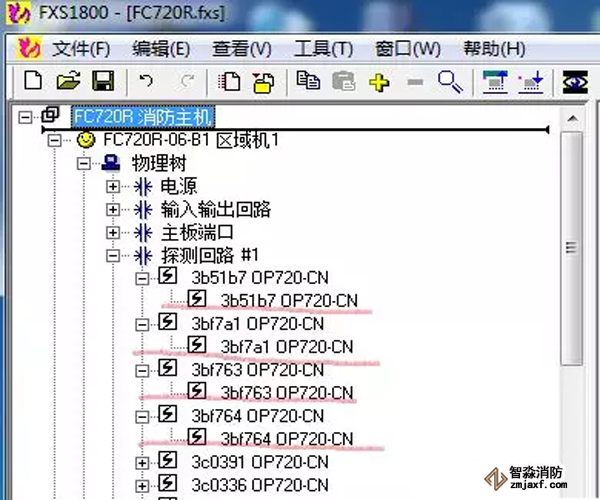Collapse the 探测回路 #1 node
The height and width of the screenshot is (500, 600).
coord(113,256)
